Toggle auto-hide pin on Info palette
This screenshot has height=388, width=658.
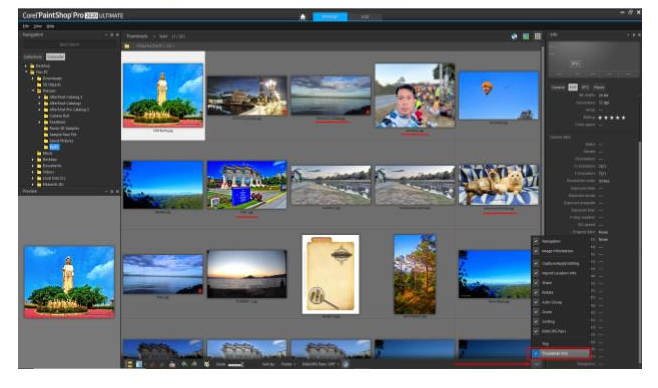click(634, 35)
